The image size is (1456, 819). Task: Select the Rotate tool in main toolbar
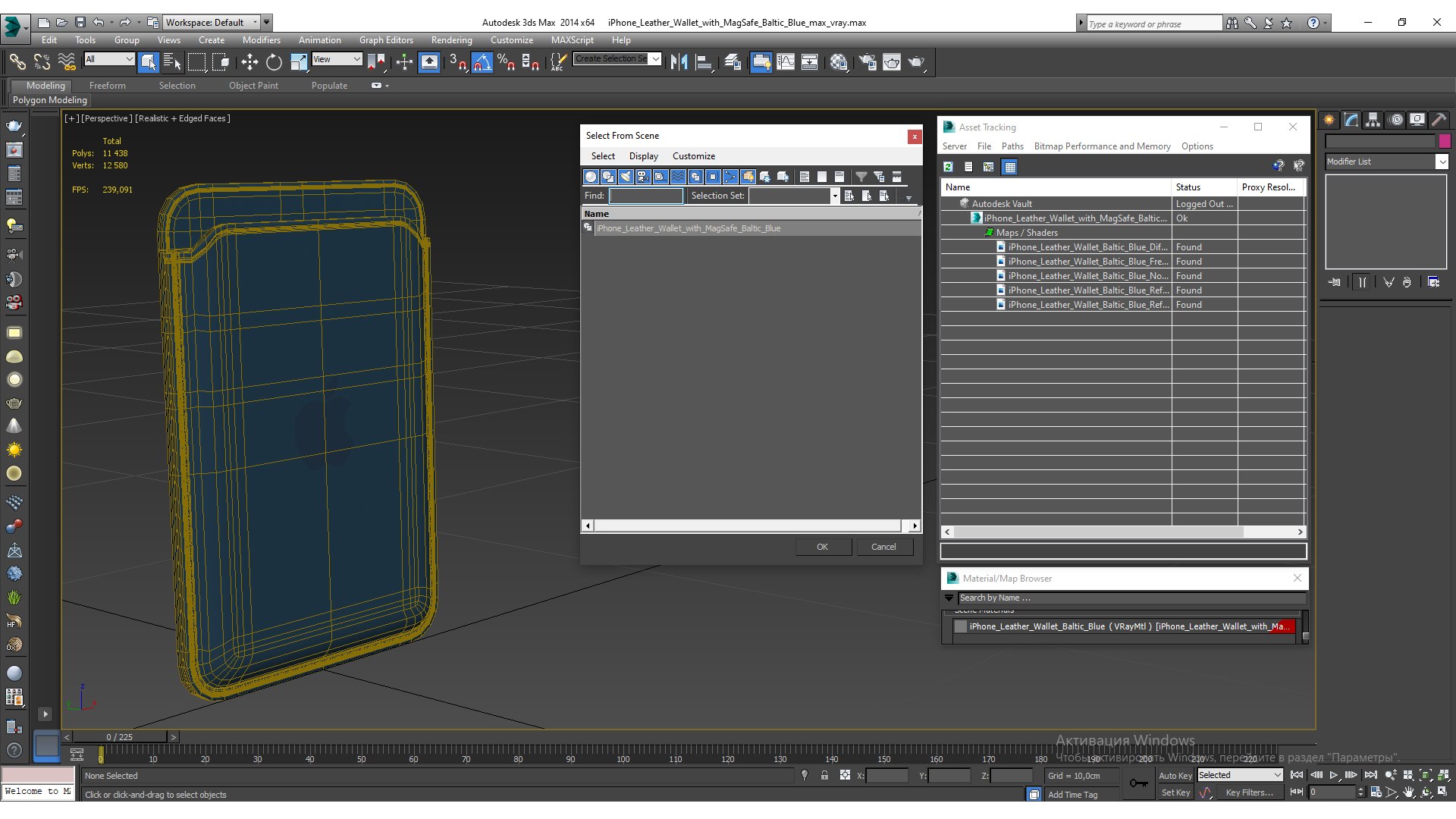coord(274,62)
